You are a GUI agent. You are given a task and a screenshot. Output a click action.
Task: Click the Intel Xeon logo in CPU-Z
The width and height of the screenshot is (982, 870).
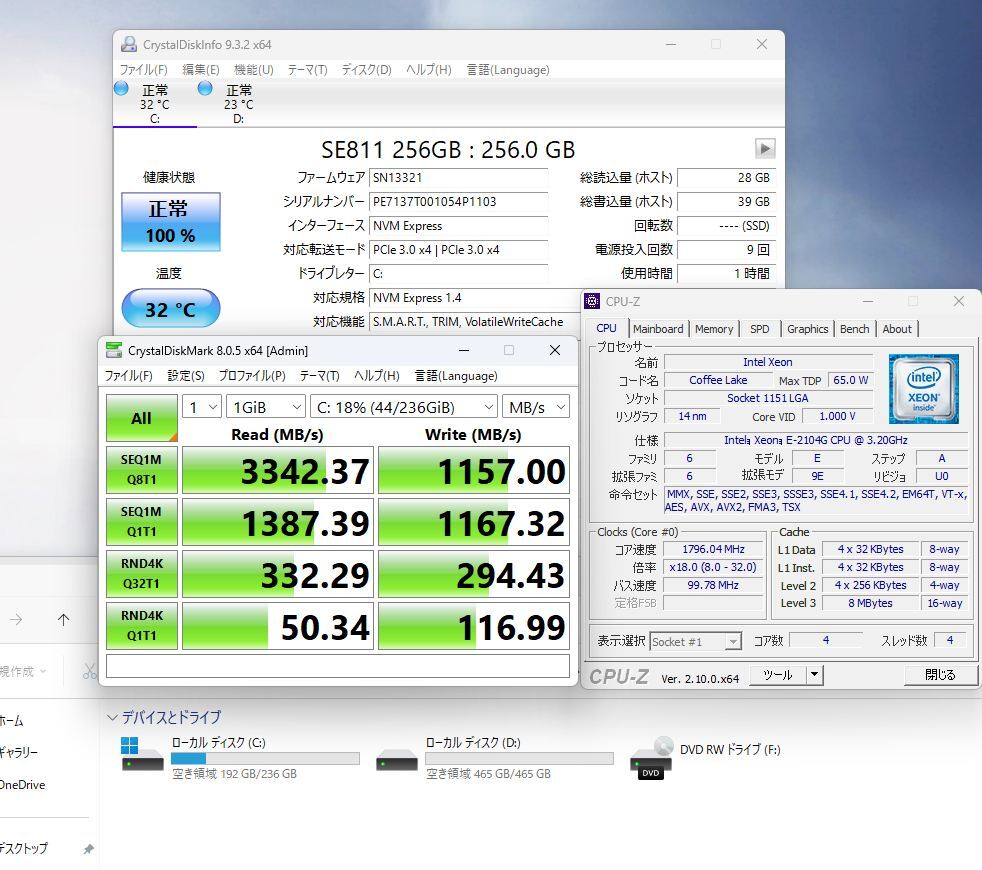[924, 388]
